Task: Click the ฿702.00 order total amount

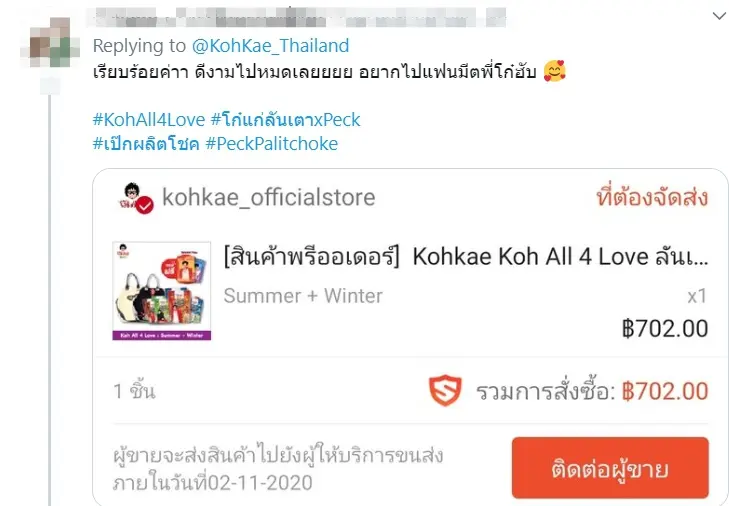Action: [665, 391]
